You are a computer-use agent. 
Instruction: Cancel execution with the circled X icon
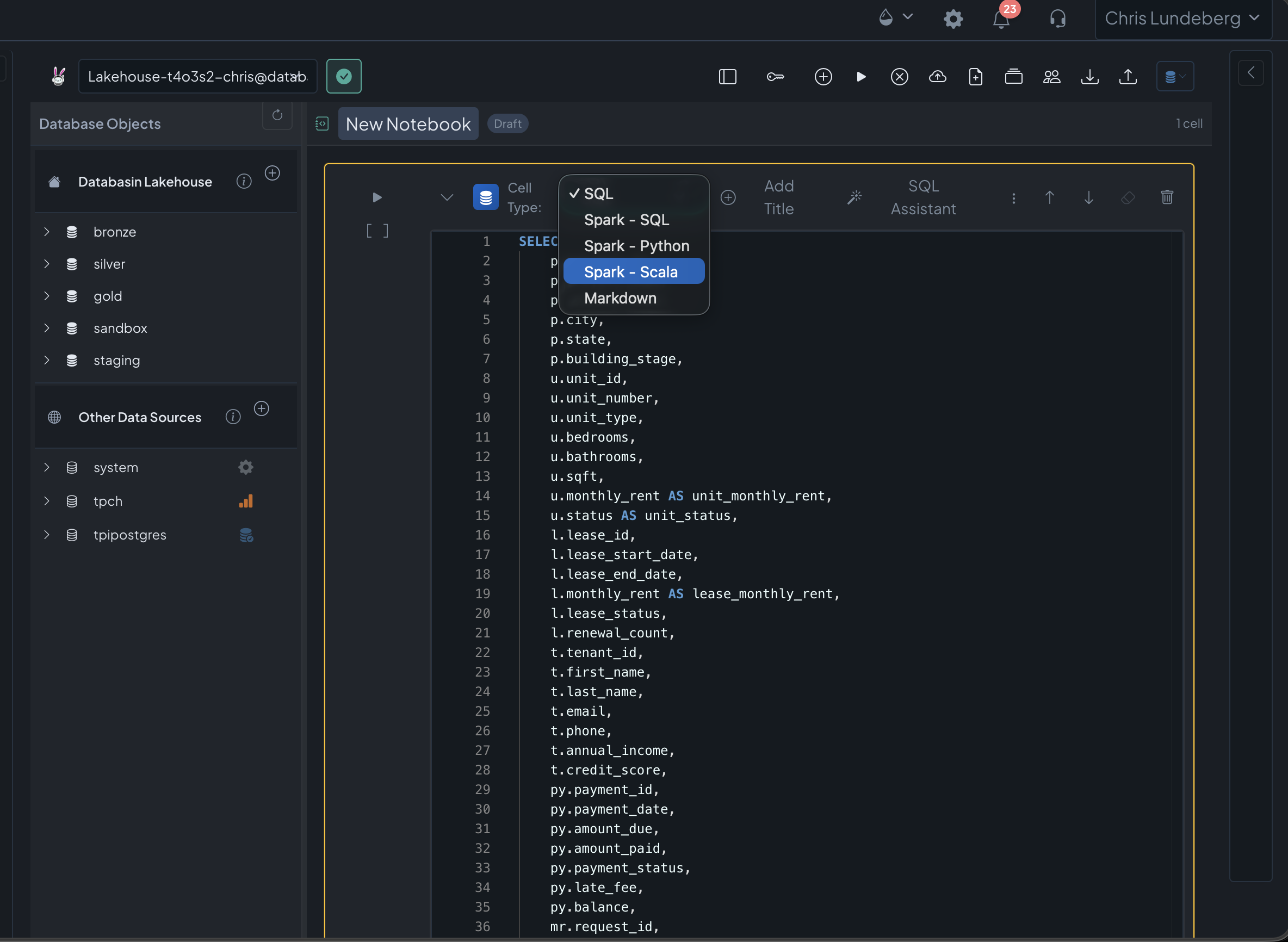click(899, 76)
